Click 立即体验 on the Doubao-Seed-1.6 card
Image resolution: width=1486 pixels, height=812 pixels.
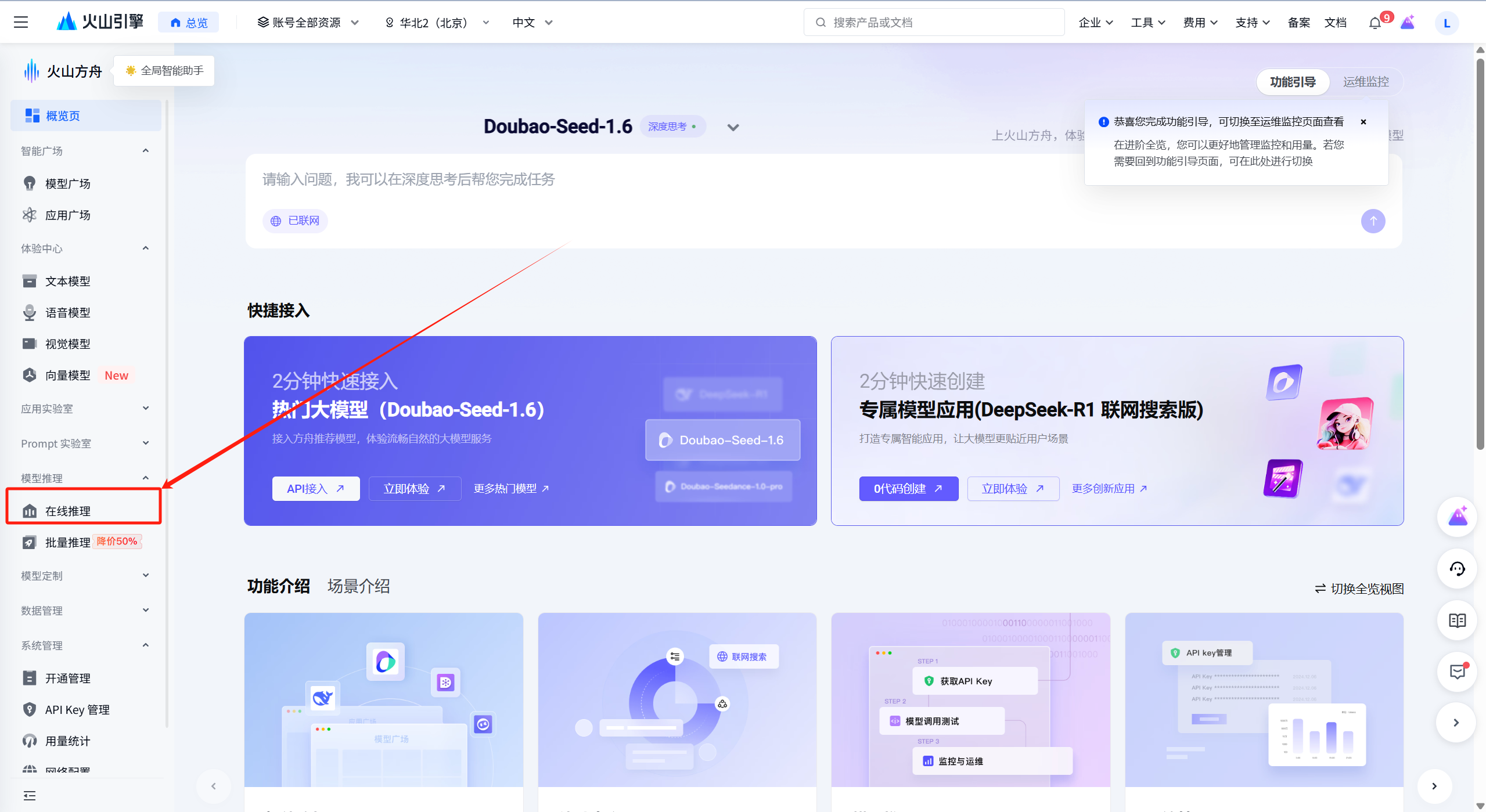[x=415, y=488]
